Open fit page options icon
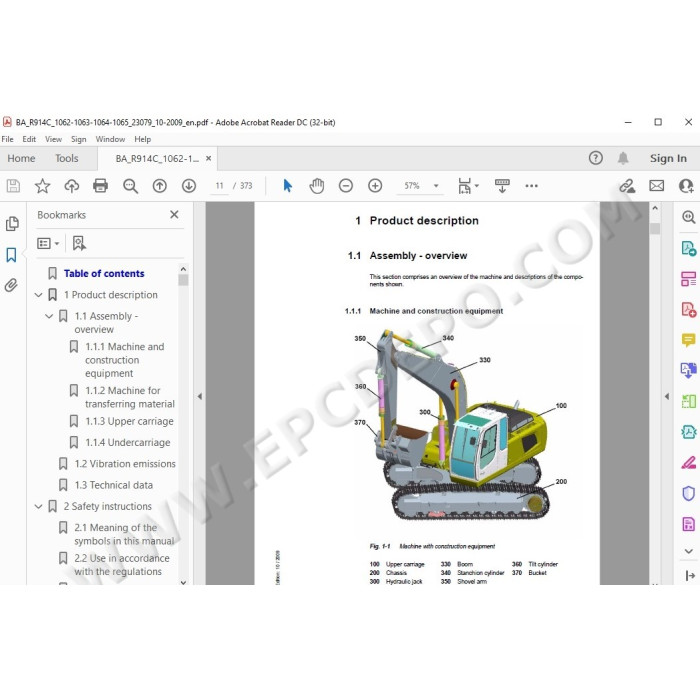The height and width of the screenshot is (700, 700). pos(467,186)
